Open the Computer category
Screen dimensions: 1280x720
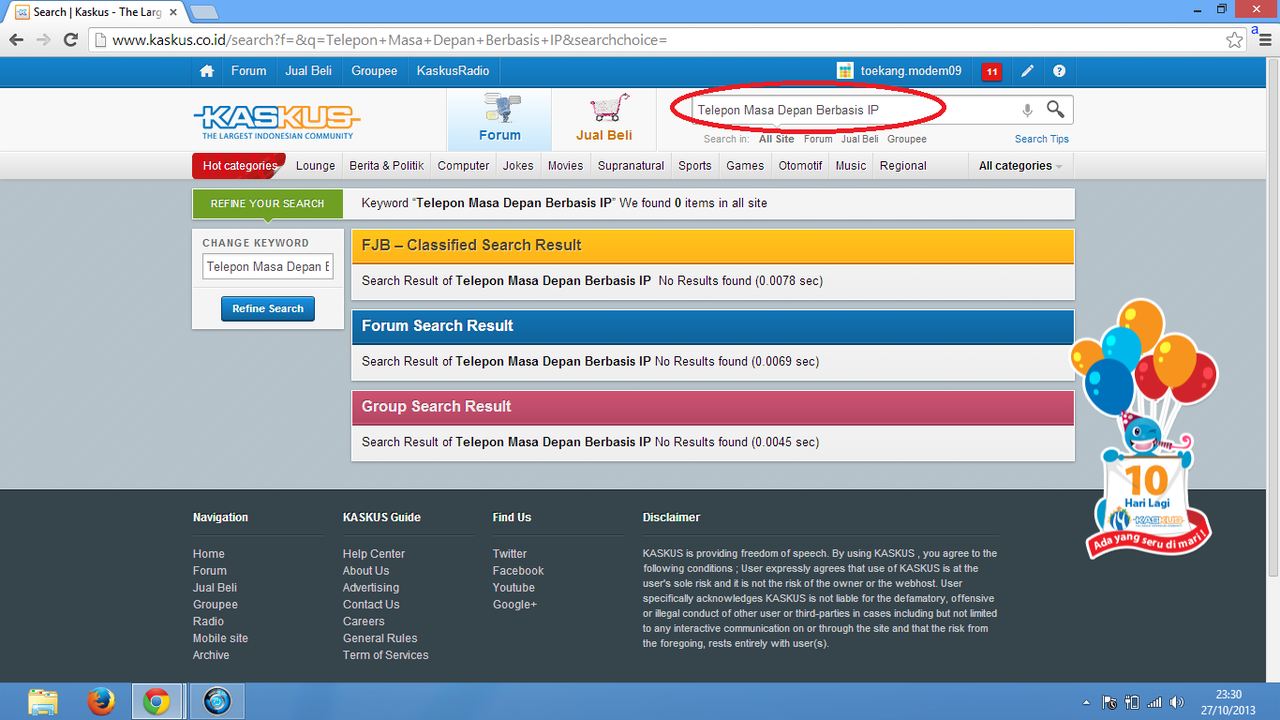pyautogui.click(x=463, y=166)
